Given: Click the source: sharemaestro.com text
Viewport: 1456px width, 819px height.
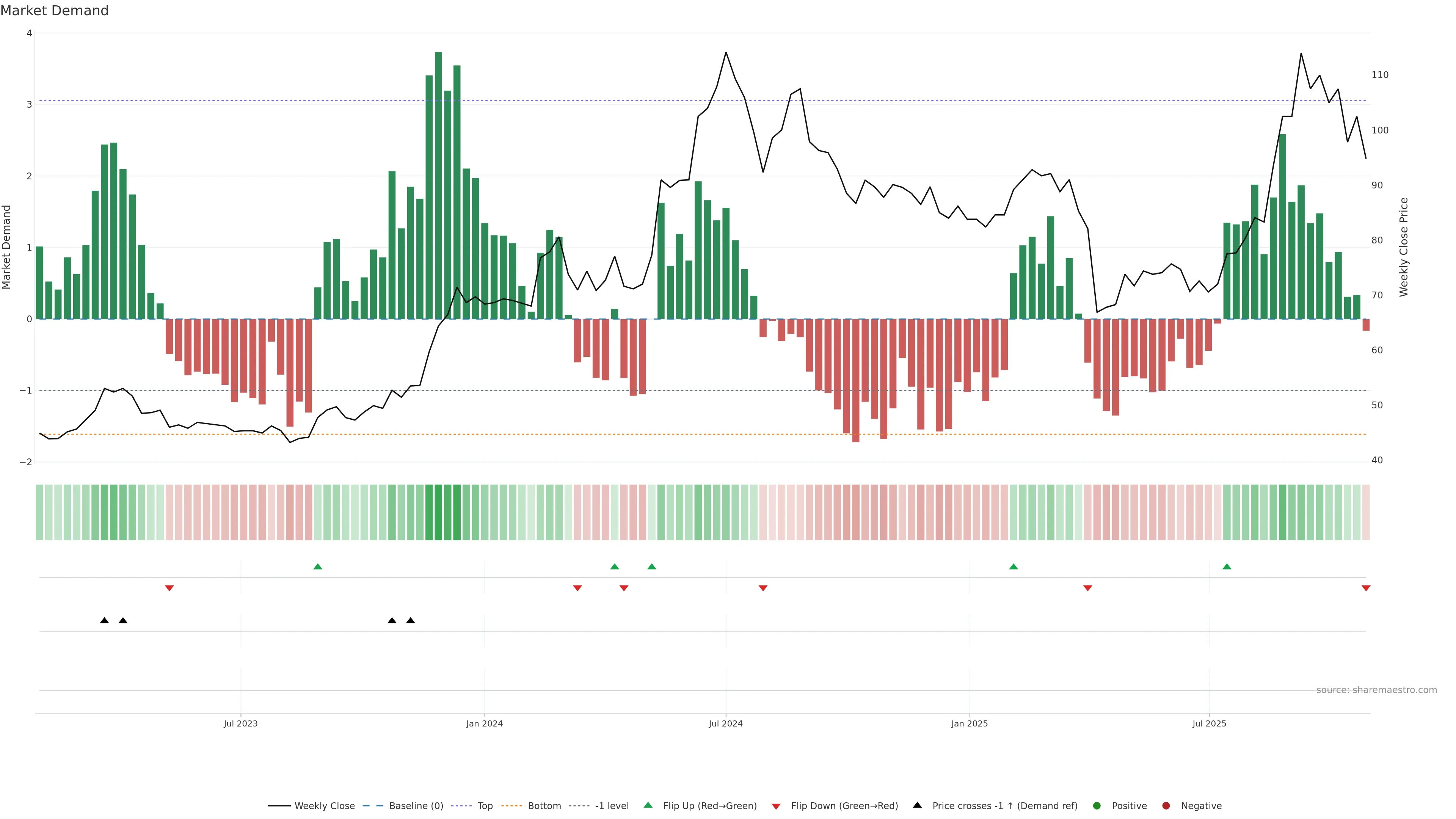Looking at the screenshot, I should [1376, 690].
